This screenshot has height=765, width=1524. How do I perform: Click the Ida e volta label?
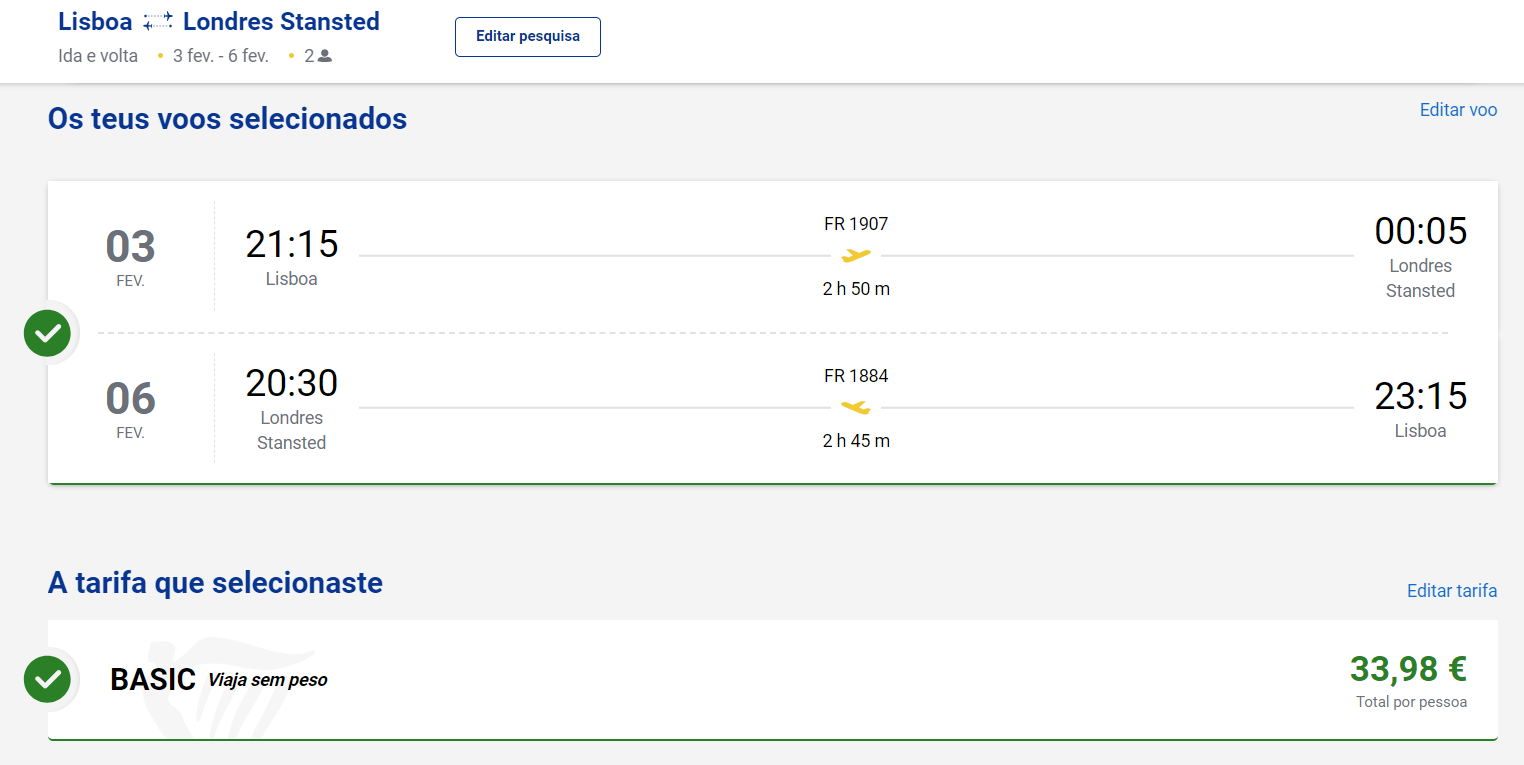pyautogui.click(x=98, y=56)
